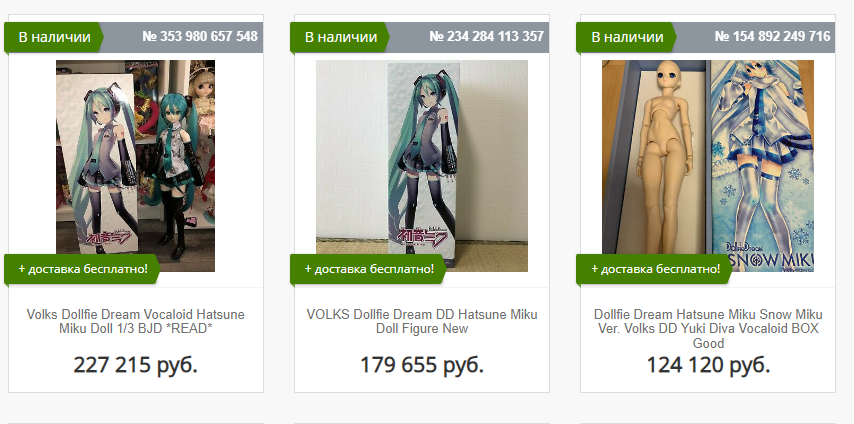Open the Miku box on tatami photo
854x424 pixels.
(422, 166)
